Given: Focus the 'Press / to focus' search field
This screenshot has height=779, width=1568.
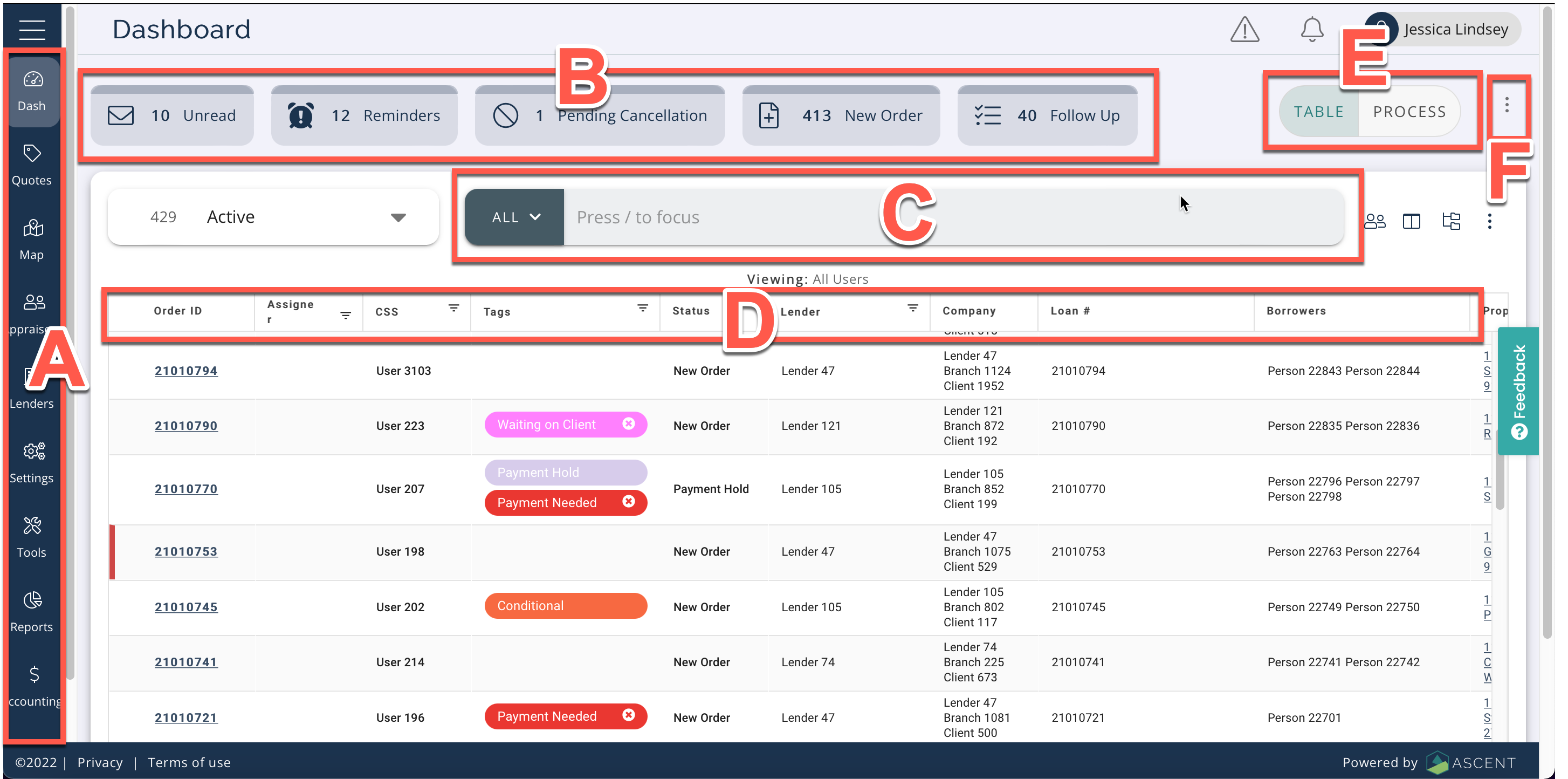Looking at the screenshot, I should 913,217.
